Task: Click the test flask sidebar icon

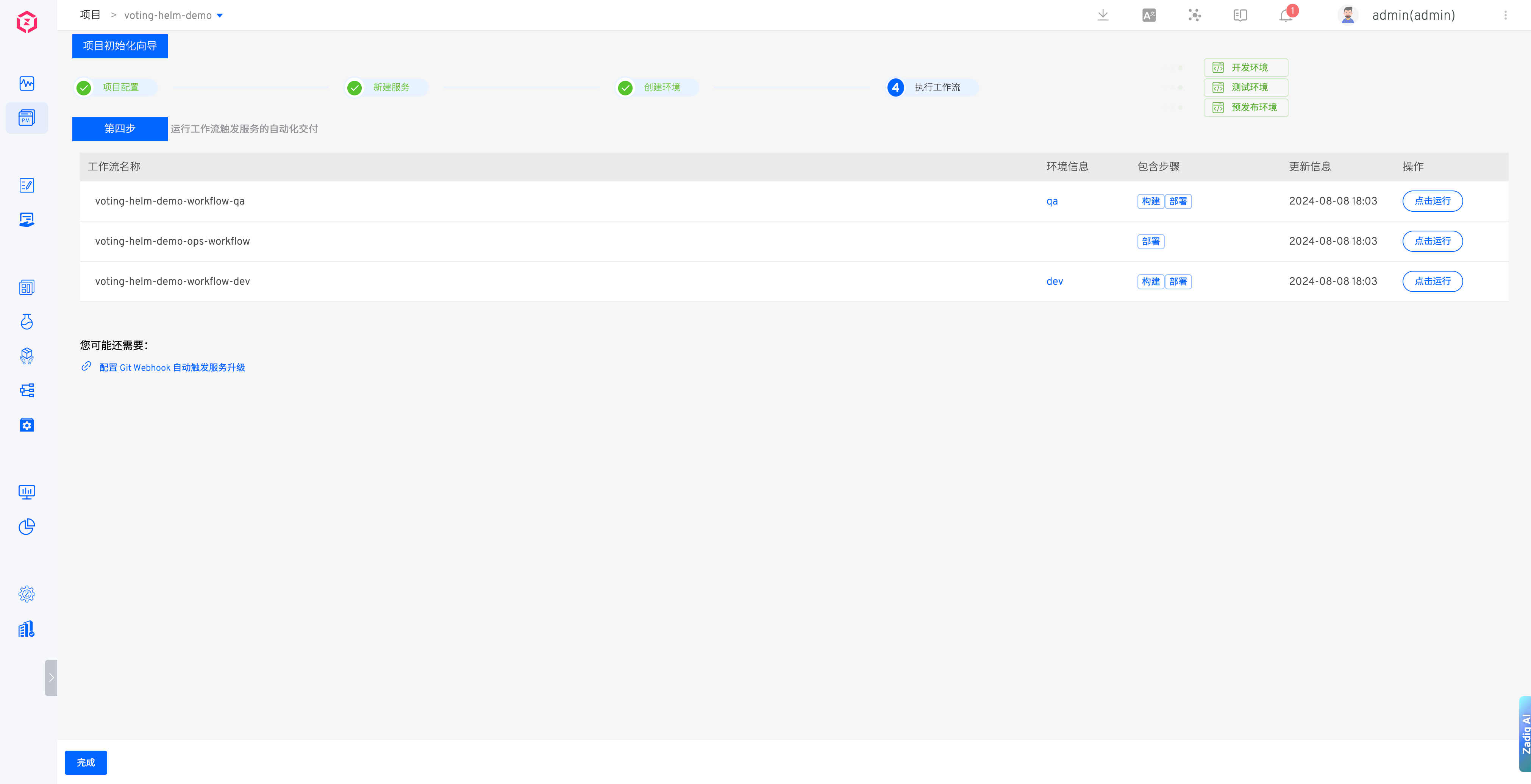Action: click(x=27, y=322)
